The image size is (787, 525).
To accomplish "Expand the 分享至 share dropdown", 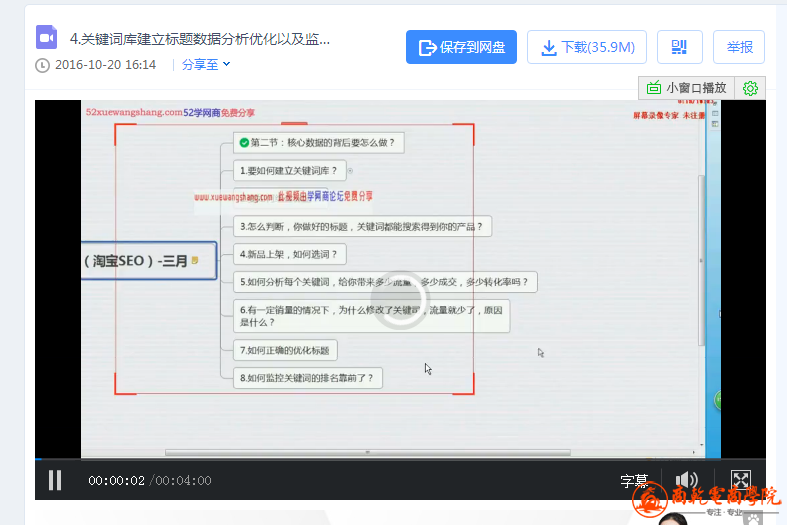I will coord(206,65).
